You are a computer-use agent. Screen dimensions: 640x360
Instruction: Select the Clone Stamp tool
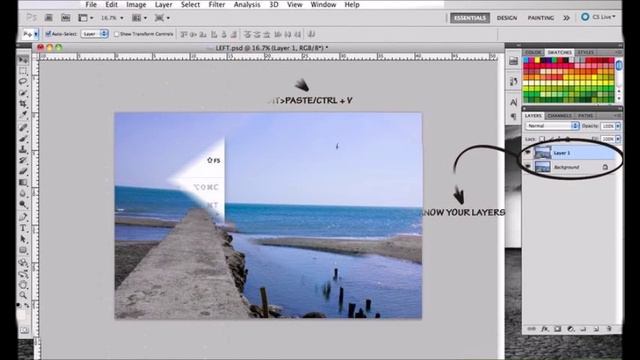[23, 149]
